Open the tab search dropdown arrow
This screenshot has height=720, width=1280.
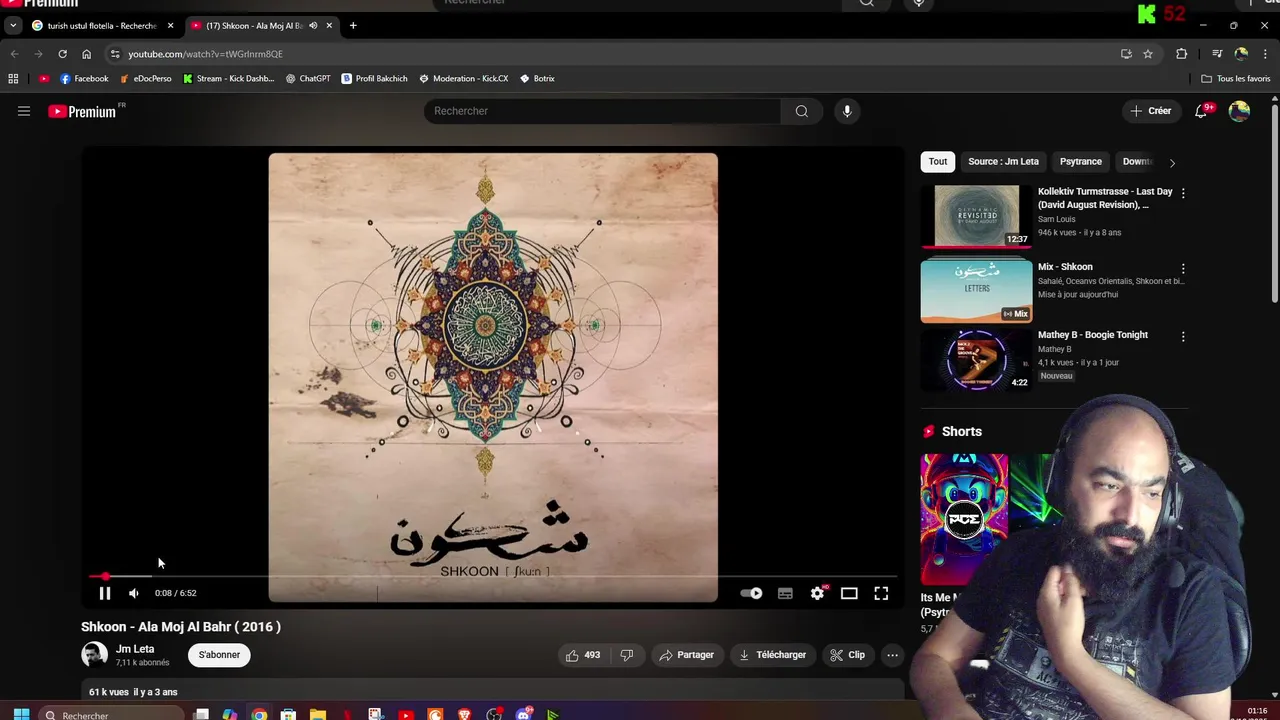tap(13, 26)
